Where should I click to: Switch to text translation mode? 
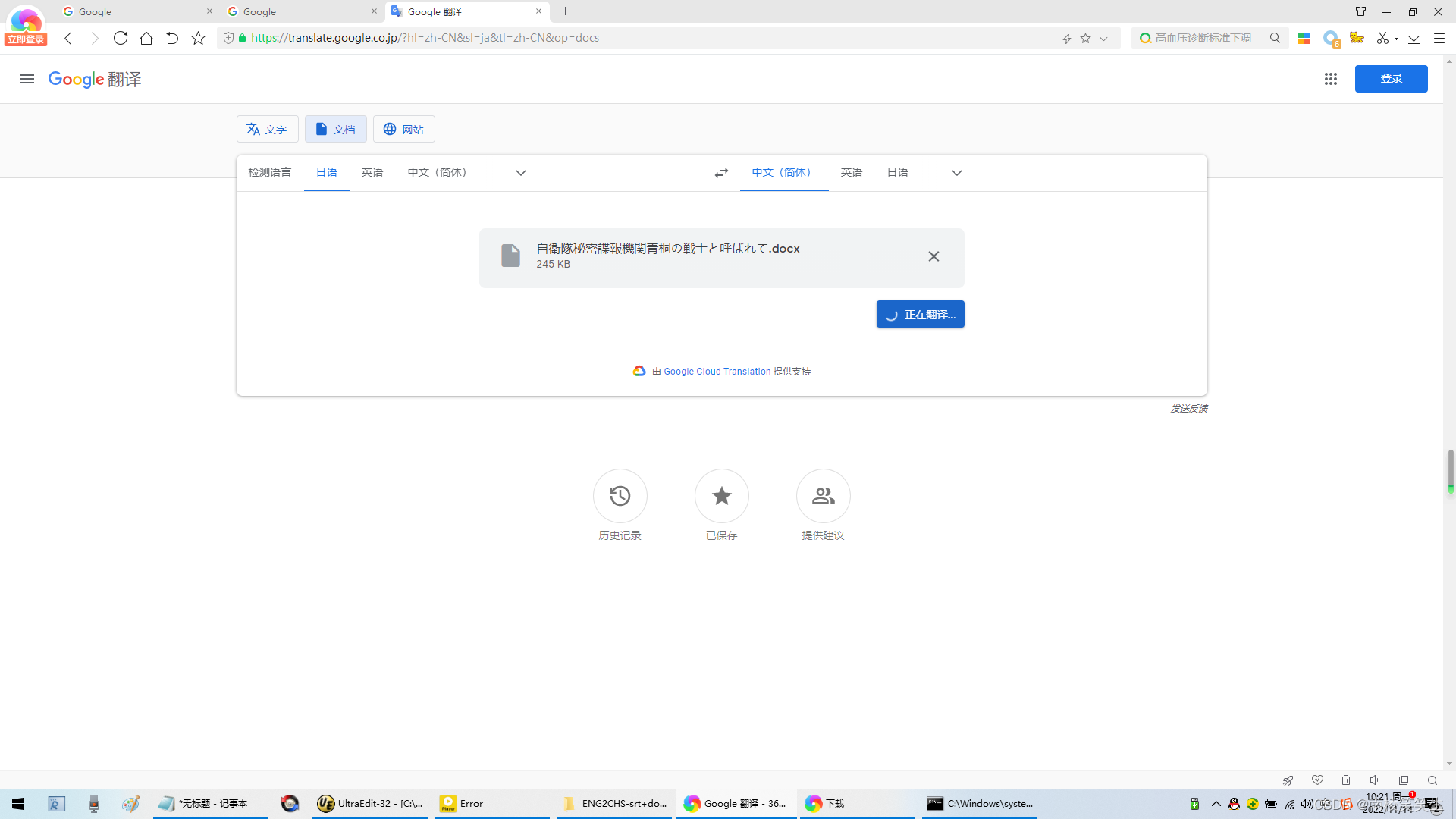(x=267, y=130)
